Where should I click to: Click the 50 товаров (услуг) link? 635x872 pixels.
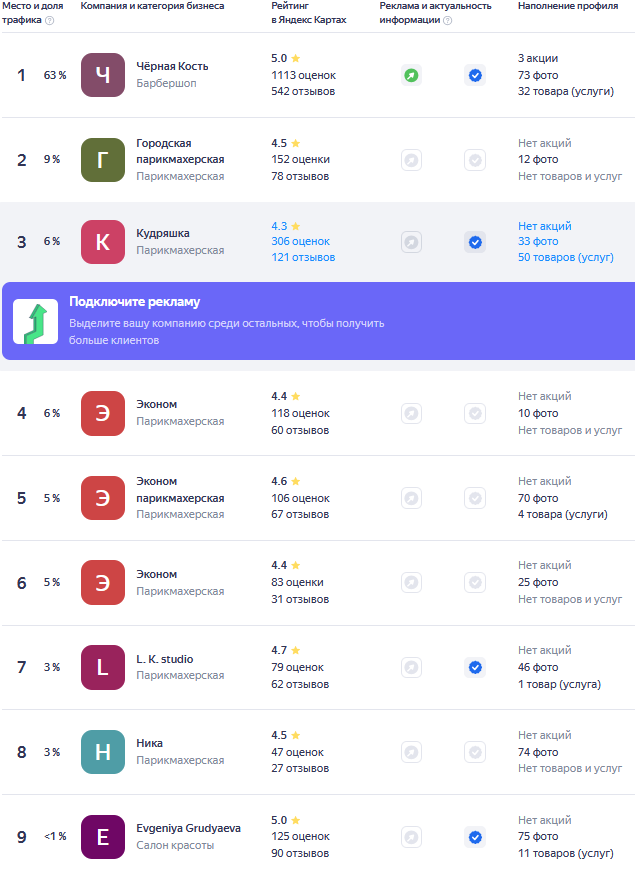click(x=565, y=257)
